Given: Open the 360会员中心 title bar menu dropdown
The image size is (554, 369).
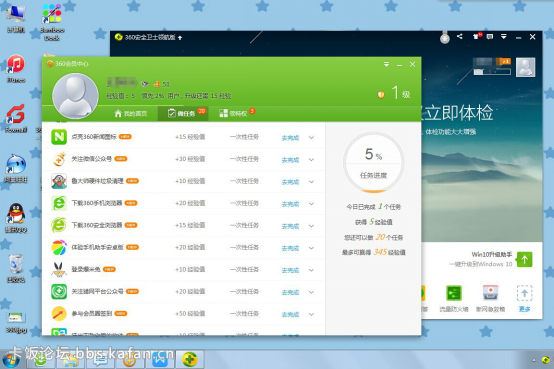Looking at the screenshot, I should (x=386, y=64).
